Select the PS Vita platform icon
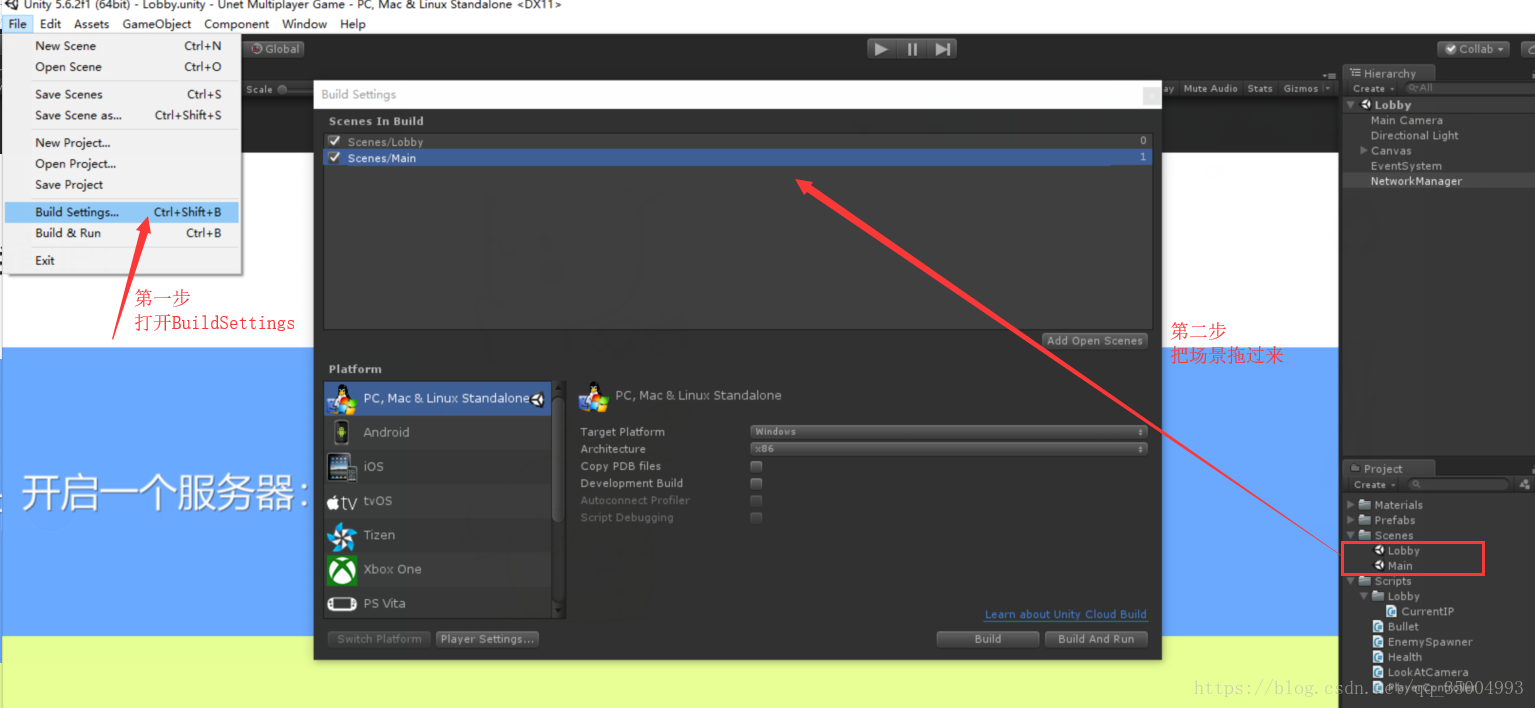1535x708 pixels. tap(342, 603)
